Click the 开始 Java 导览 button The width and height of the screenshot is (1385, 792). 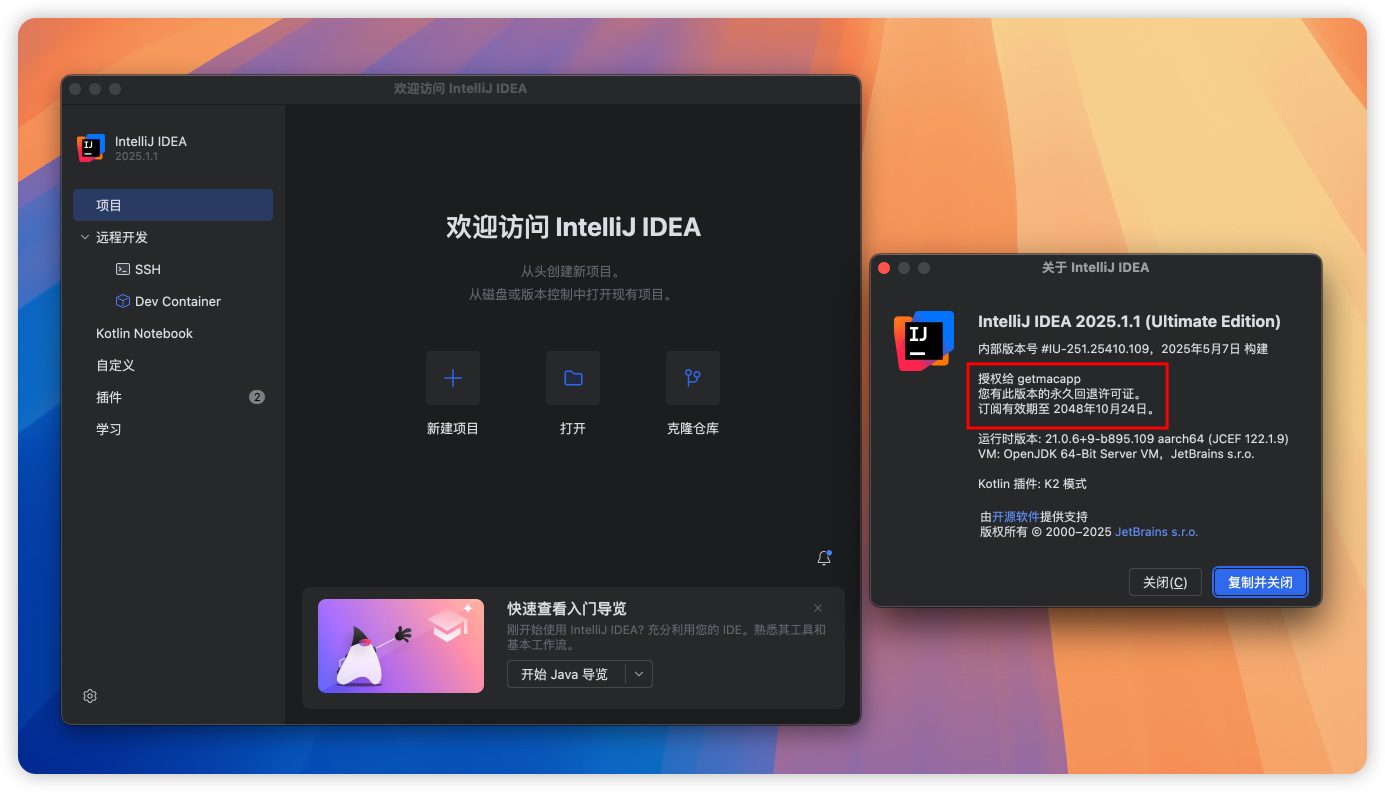point(566,674)
